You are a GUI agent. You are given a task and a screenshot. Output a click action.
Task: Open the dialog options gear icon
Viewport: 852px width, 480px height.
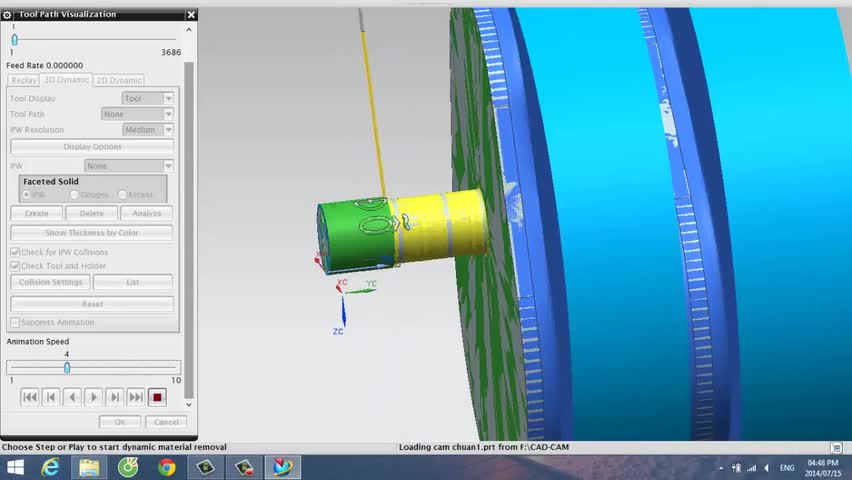(x=7, y=15)
